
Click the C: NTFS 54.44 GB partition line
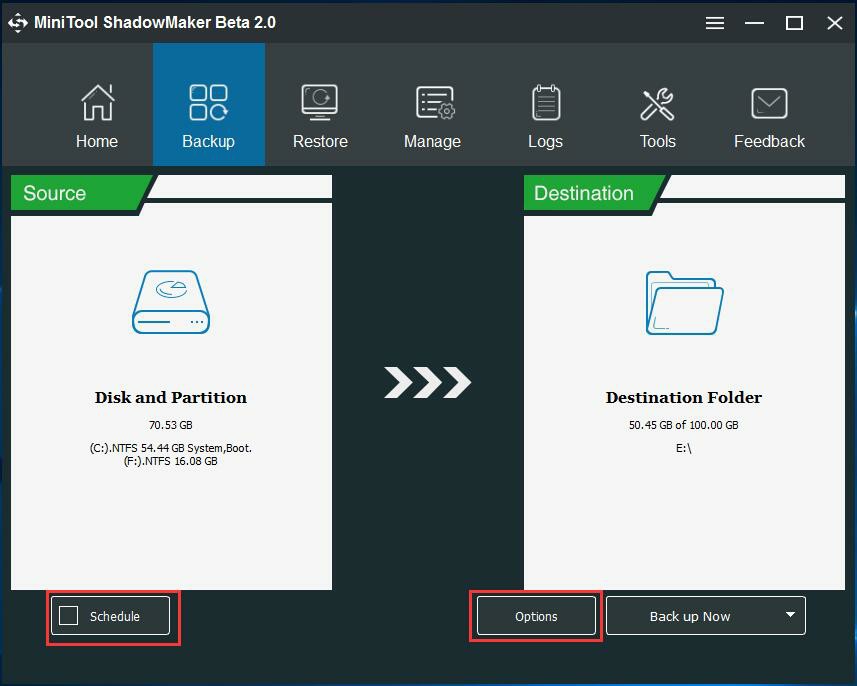tap(171, 448)
